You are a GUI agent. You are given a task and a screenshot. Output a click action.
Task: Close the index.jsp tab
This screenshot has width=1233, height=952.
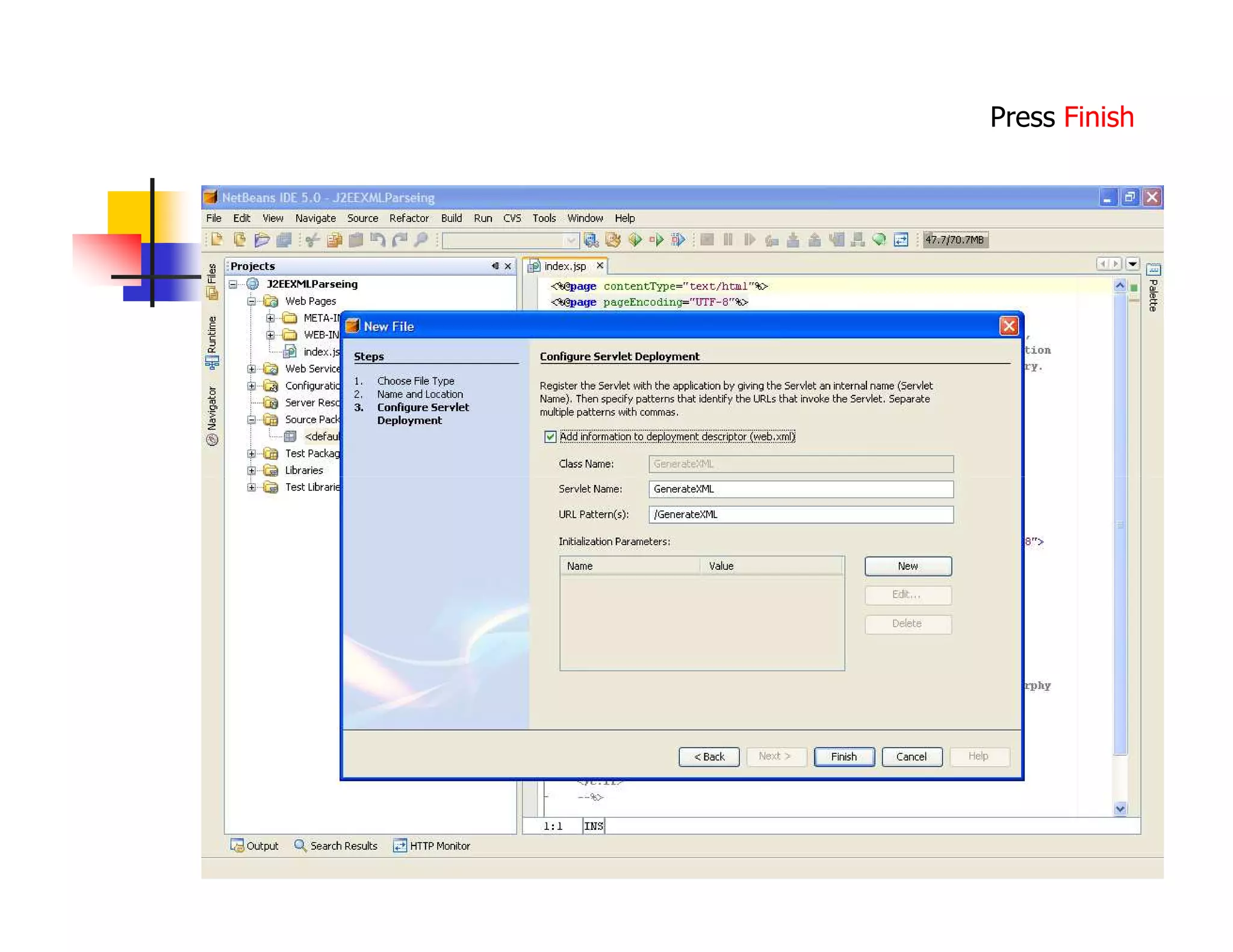[600, 265]
